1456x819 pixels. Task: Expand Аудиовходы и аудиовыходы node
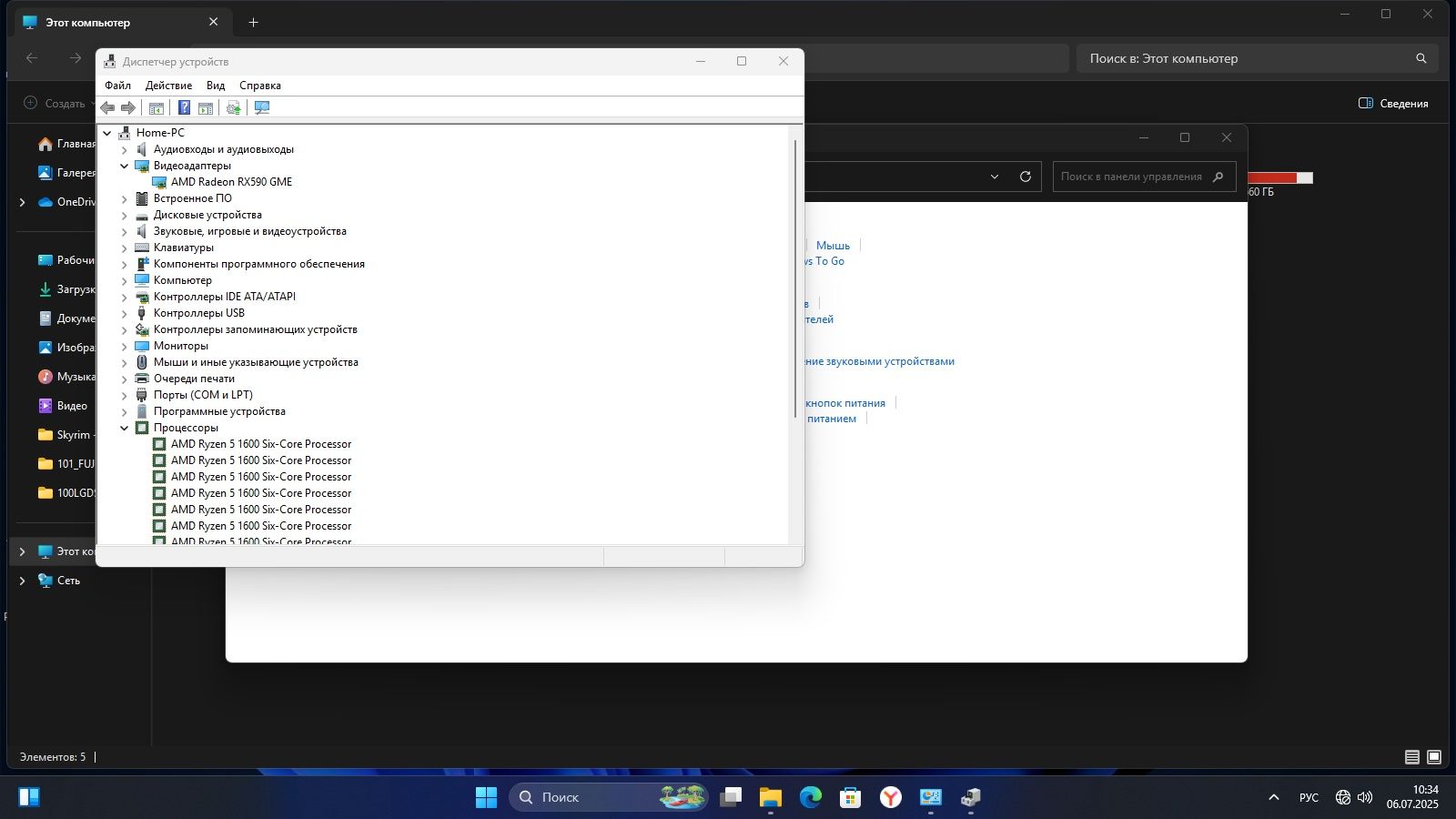(125, 149)
